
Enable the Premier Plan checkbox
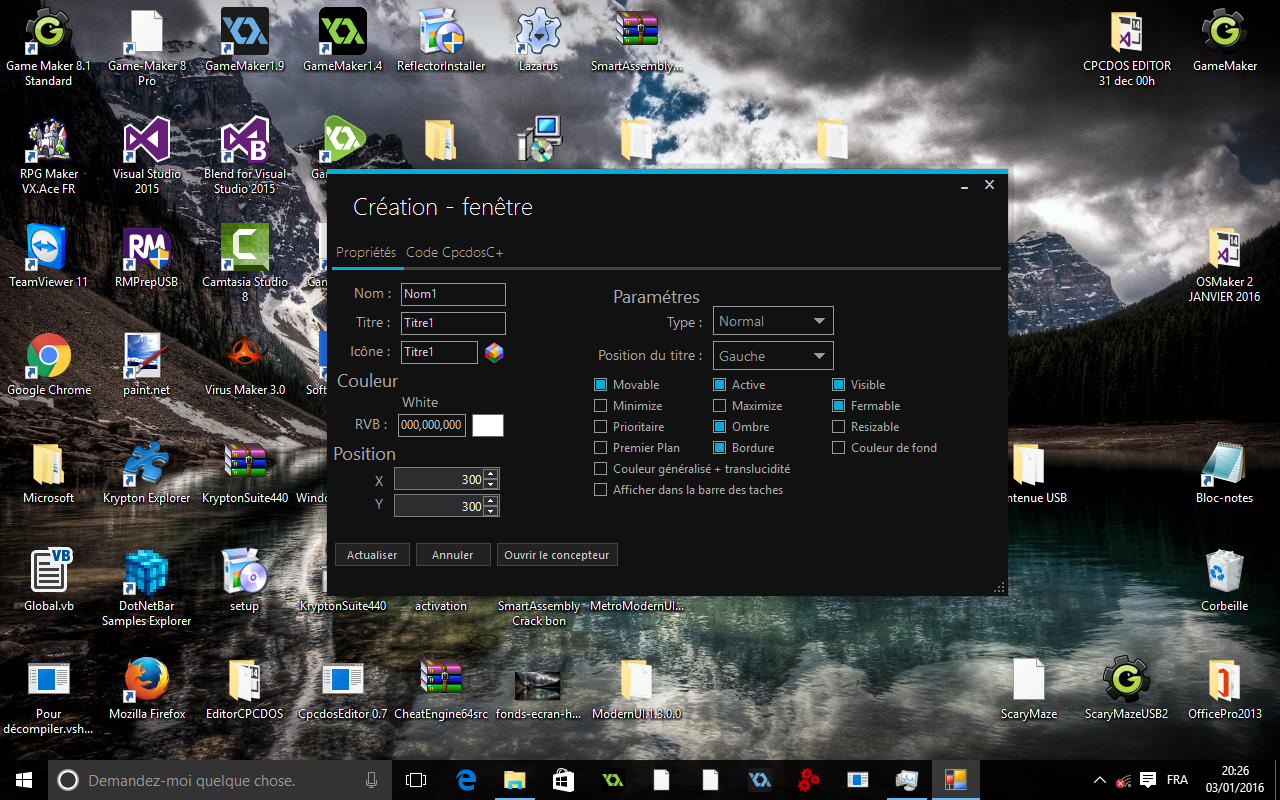click(x=601, y=448)
